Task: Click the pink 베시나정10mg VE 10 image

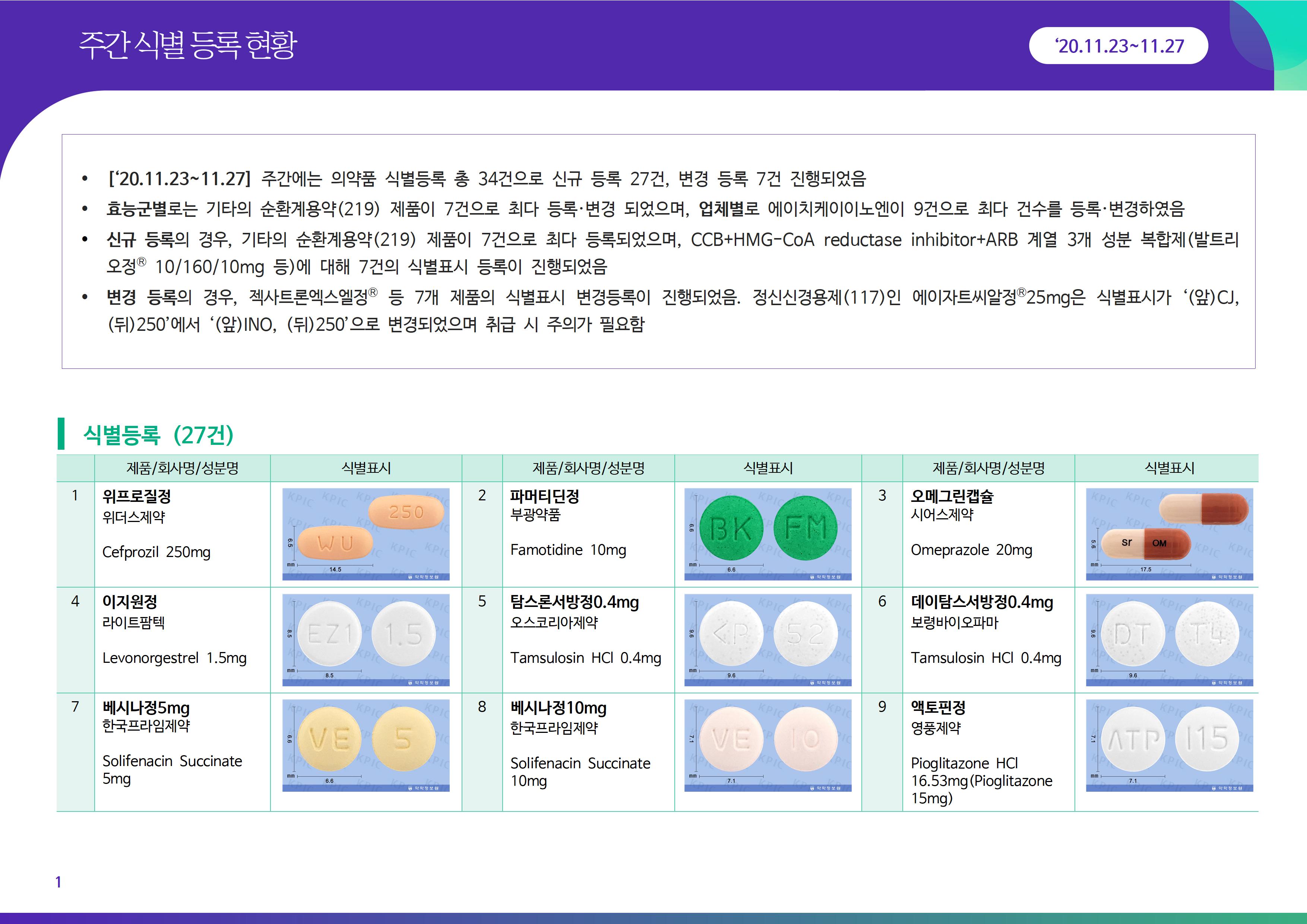Action: pyautogui.click(x=768, y=745)
